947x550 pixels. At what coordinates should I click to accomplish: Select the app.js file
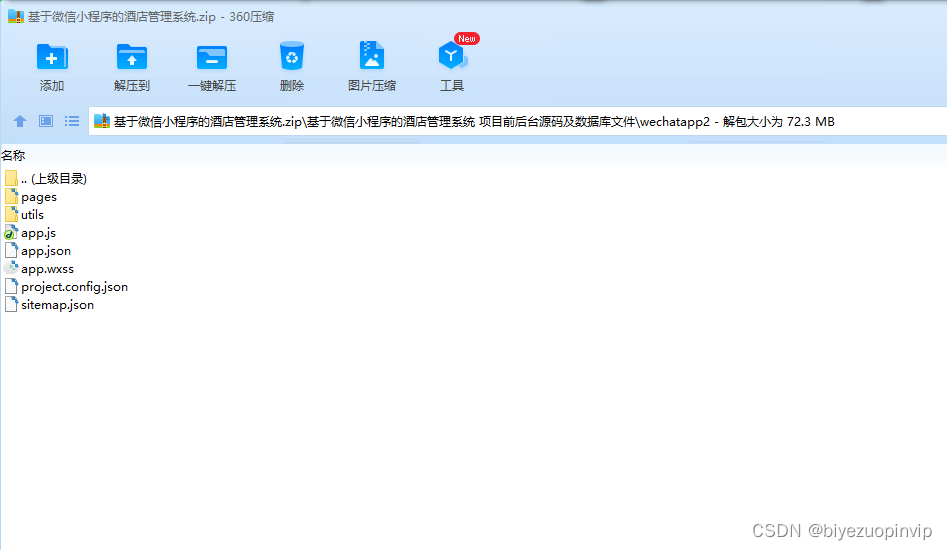click(30, 233)
